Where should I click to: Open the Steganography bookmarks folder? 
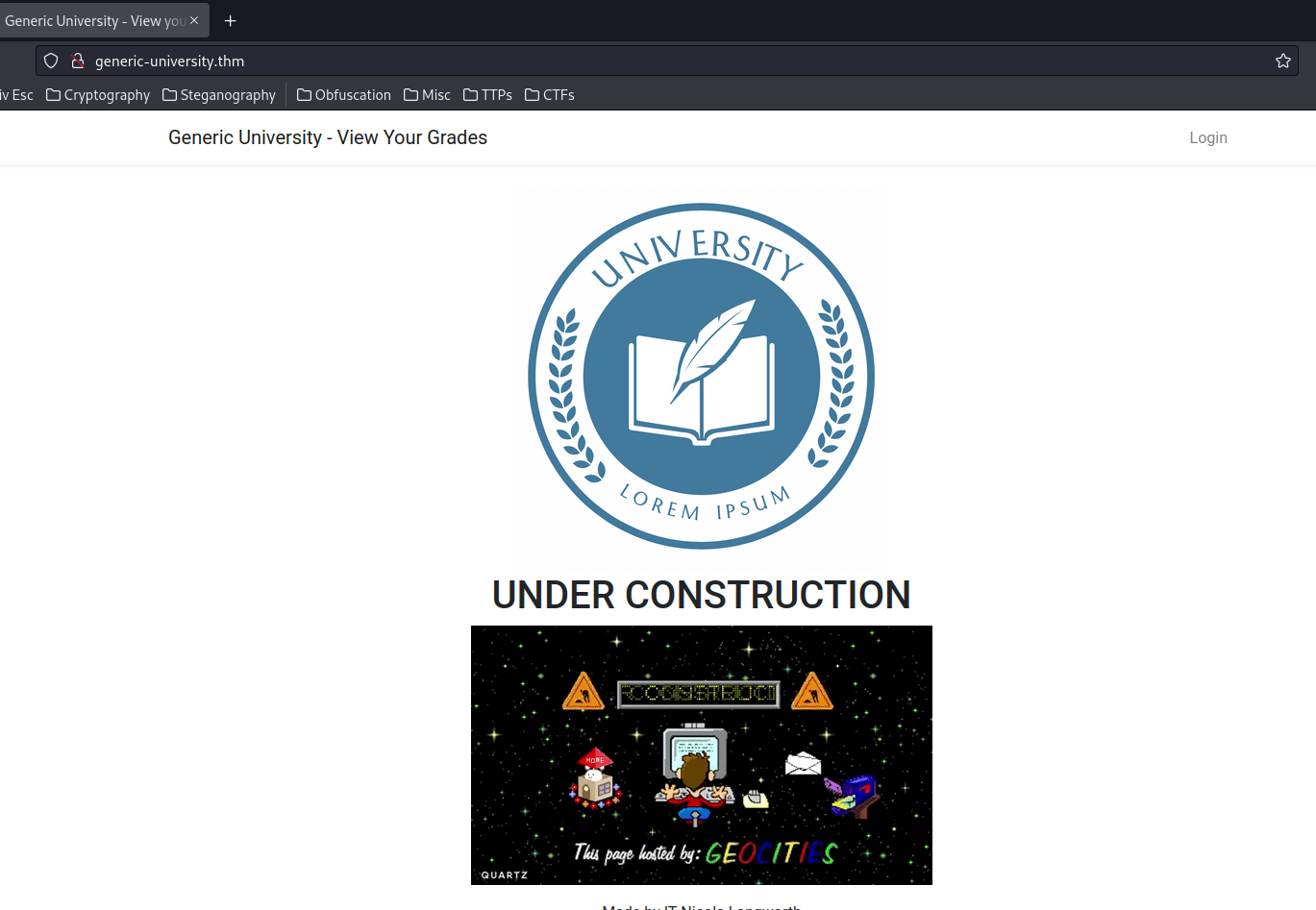pyautogui.click(x=219, y=95)
